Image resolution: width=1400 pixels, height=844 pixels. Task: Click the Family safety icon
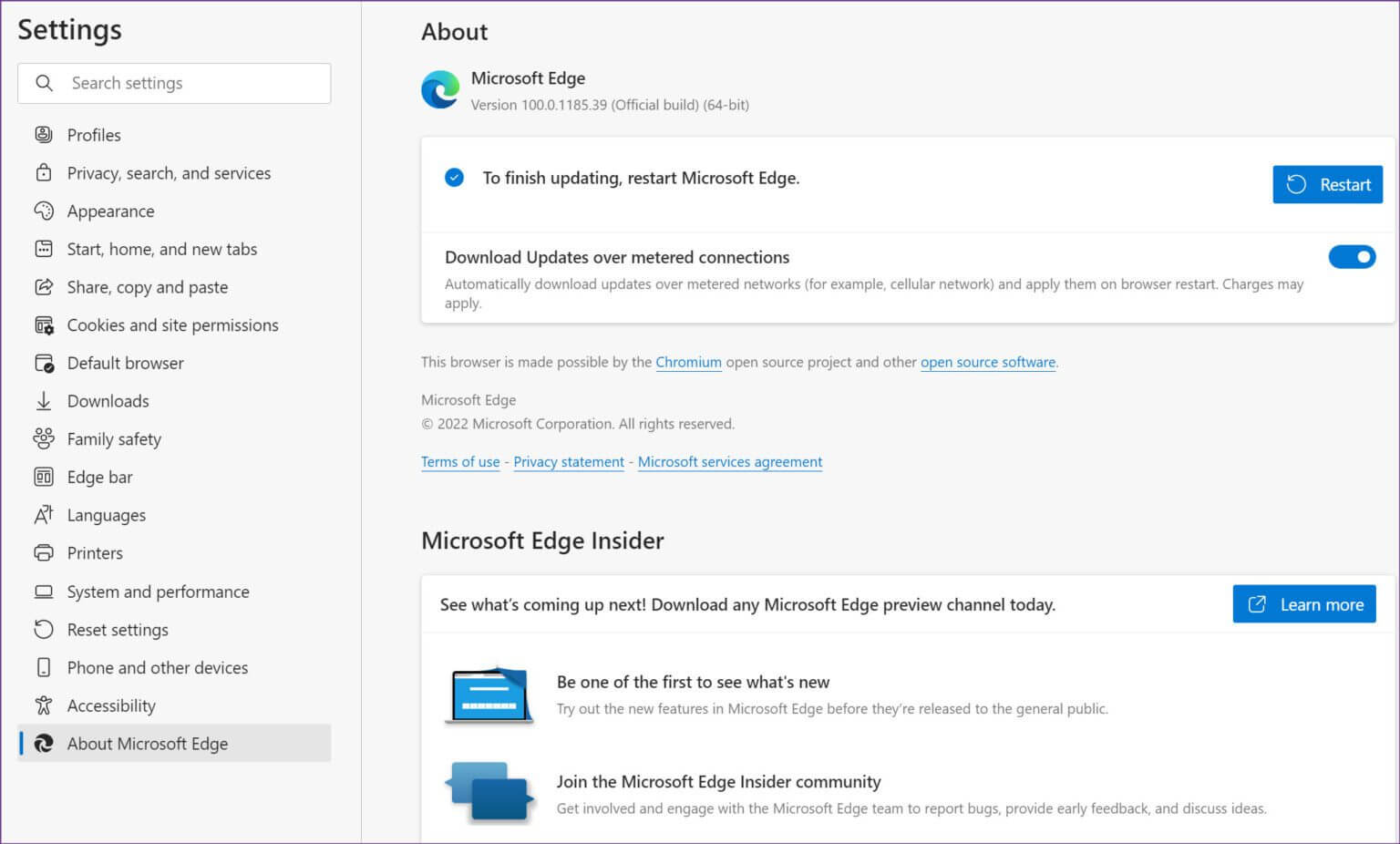(x=43, y=439)
